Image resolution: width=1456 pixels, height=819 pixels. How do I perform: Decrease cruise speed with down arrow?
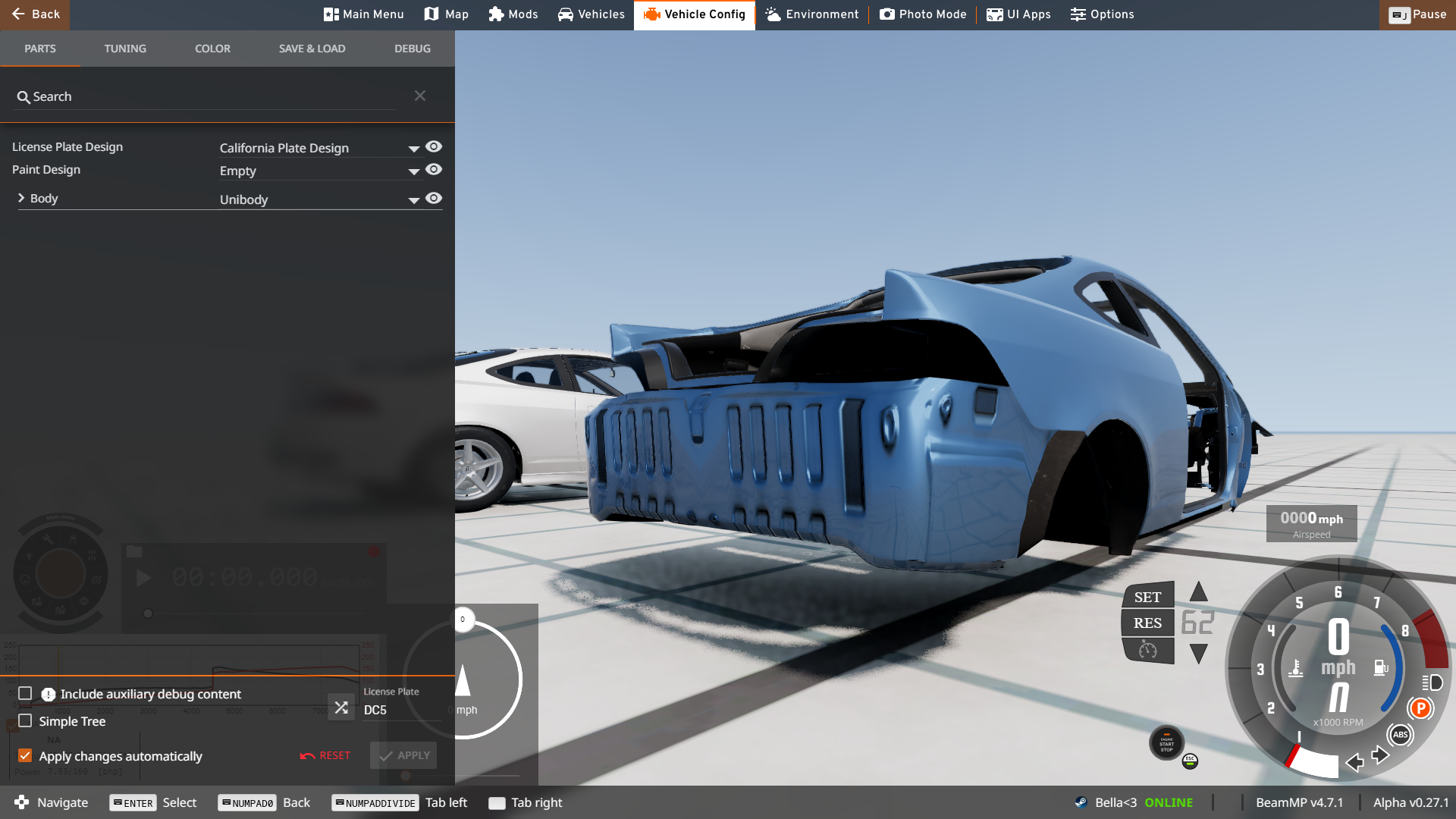pos(1198,653)
